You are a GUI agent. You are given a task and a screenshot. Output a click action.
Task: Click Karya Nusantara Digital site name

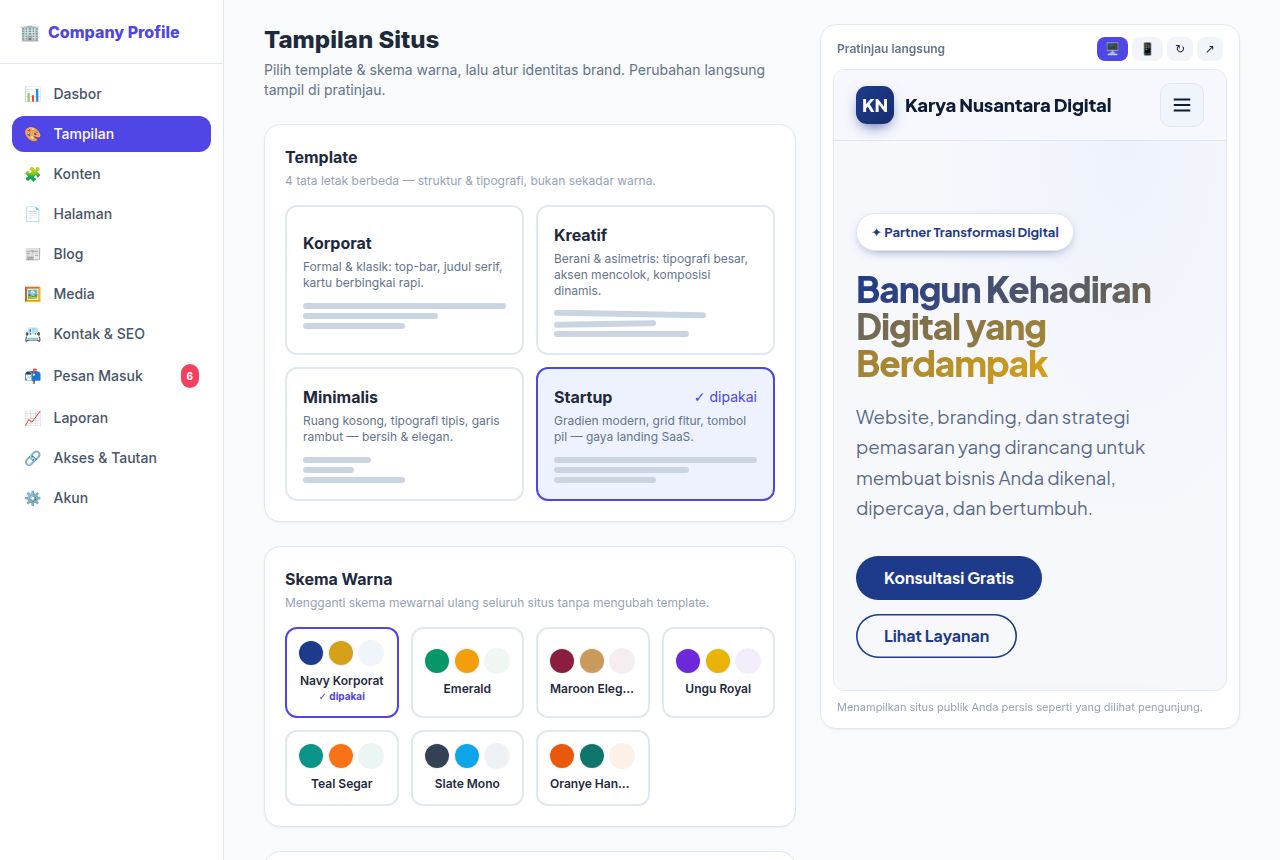click(1008, 105)
